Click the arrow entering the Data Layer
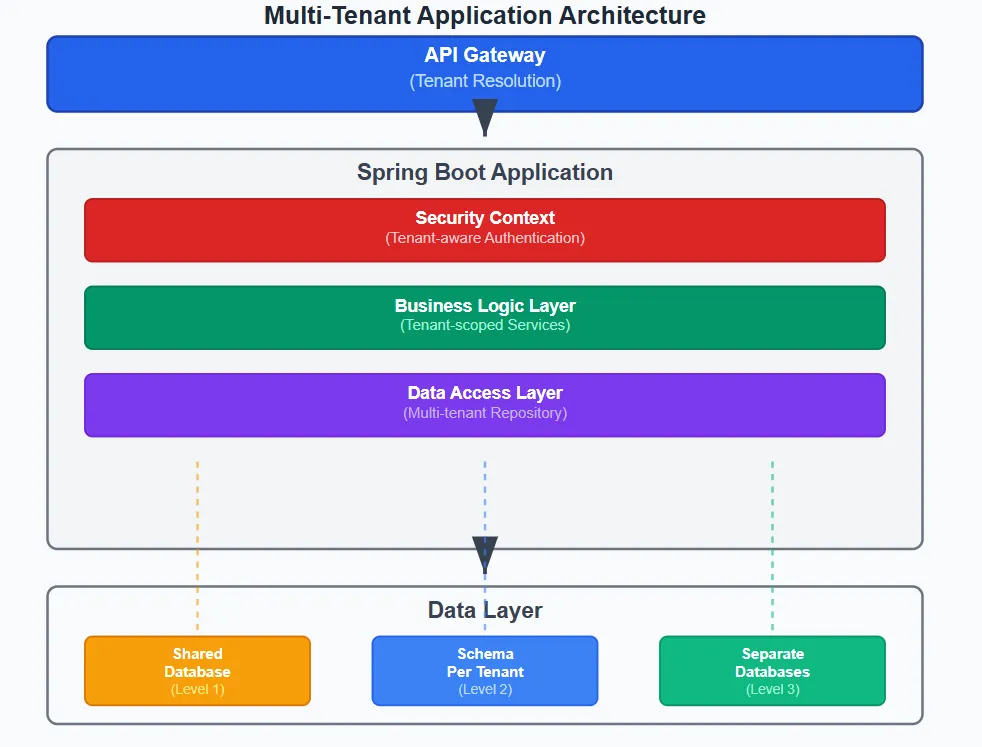982x747 pixels. tap(484, 550)
